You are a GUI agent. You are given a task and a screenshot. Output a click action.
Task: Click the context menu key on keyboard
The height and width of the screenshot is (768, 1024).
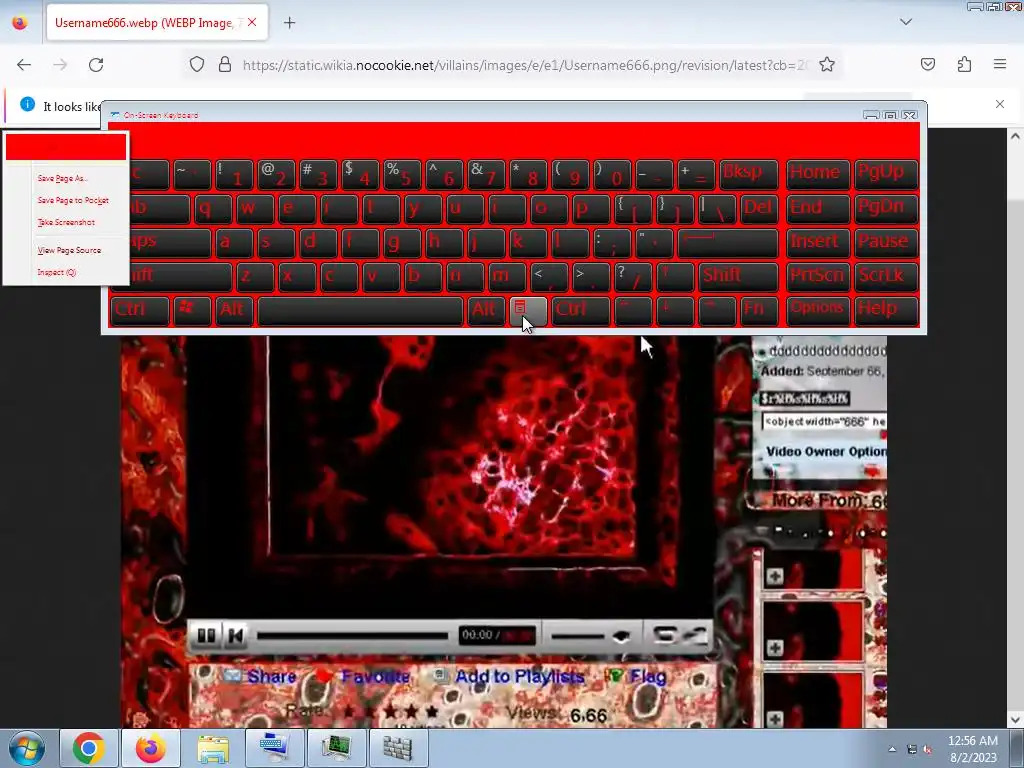528,311
